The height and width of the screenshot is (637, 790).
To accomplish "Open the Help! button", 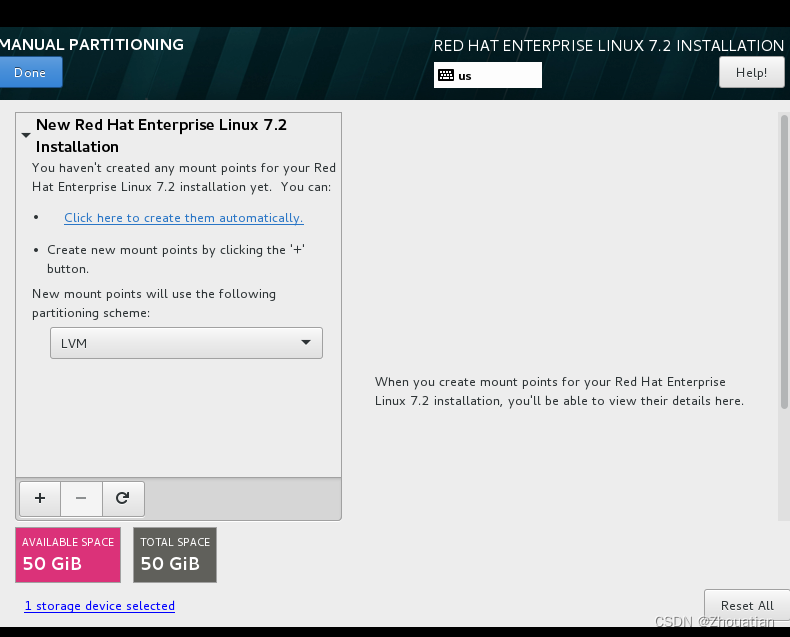I will click(751, 73).
